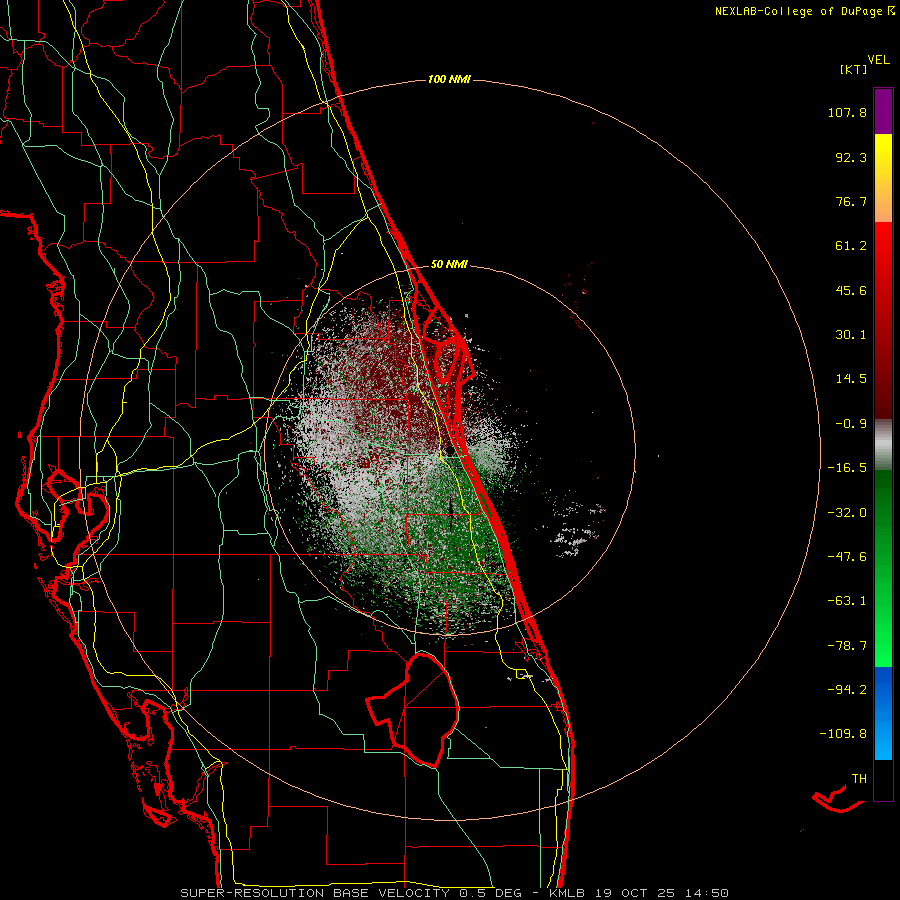Click the -109.8 scale value

tap(843, 734)
